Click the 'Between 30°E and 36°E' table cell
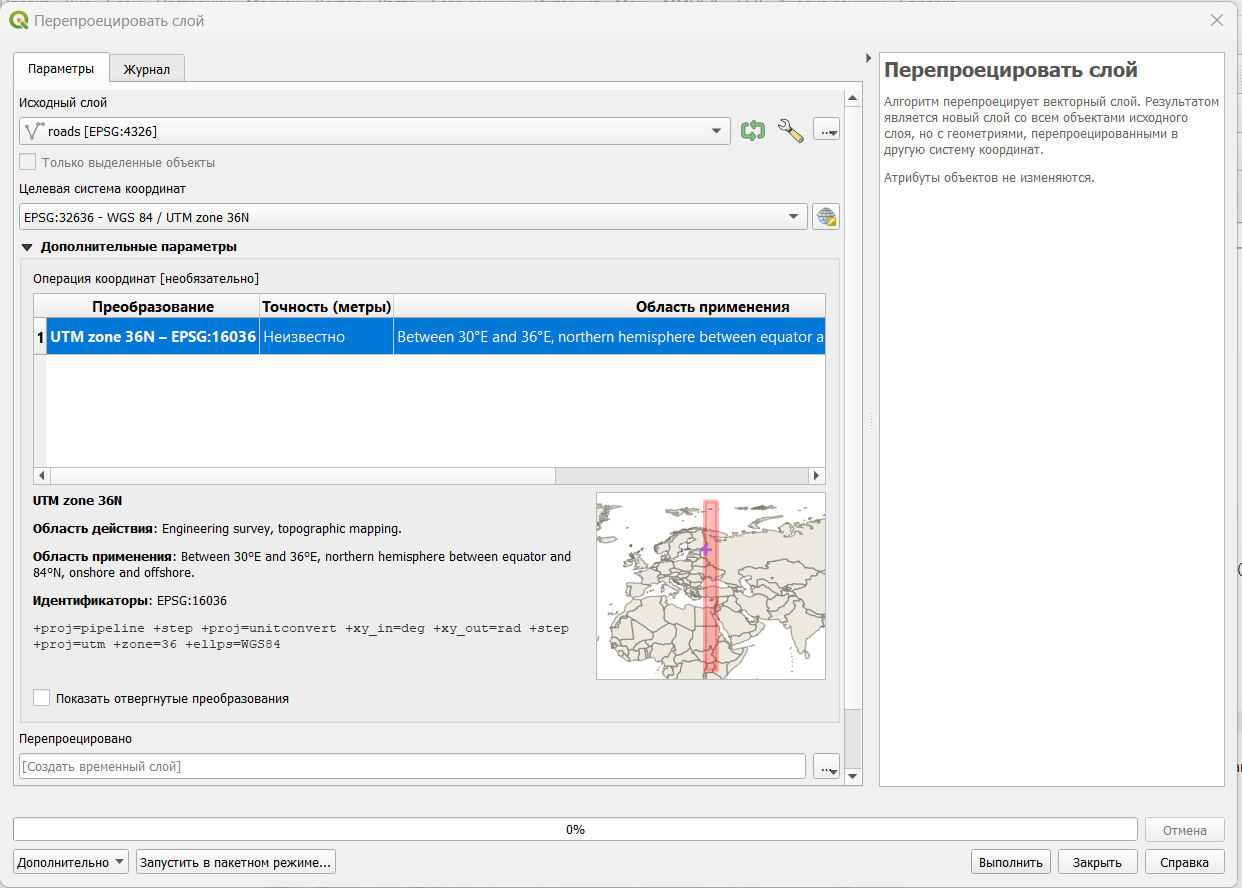1242x888 pixels. [x=610, y=337]
